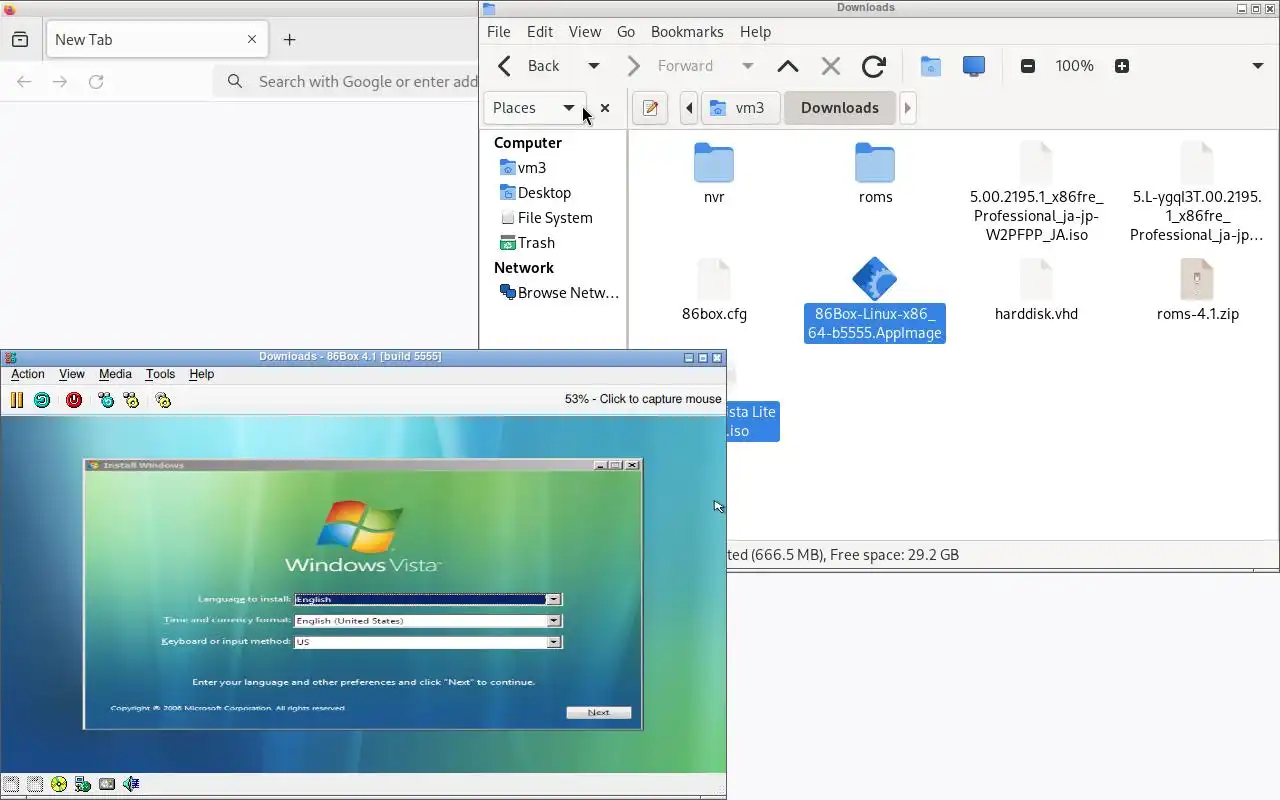The width and height of the screenshot is (1280, 800).
Task: Click the red ACPI shutdown power icon
Action: (74, 400)
